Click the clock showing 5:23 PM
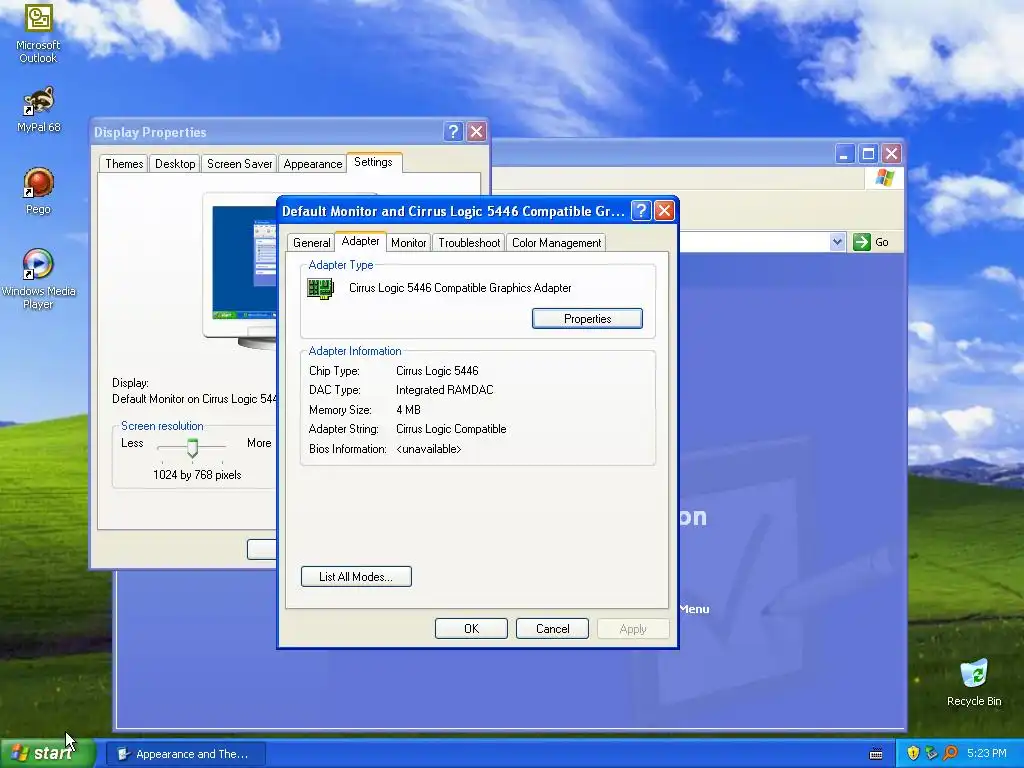The image size is (1024, 768). click(986, 753)
